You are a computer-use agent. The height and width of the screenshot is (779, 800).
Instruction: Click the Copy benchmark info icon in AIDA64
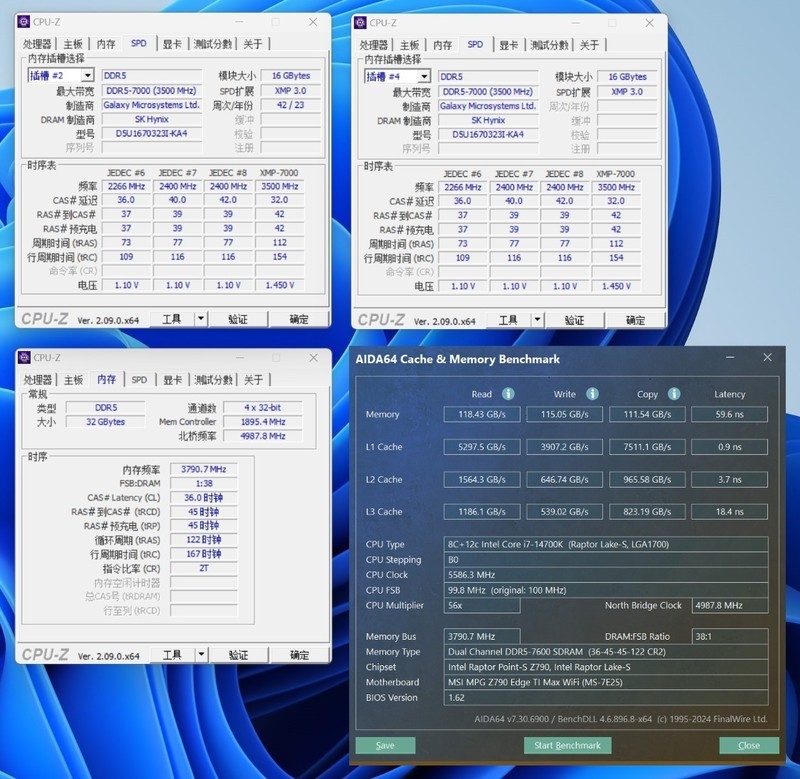[x=675, y=394]
